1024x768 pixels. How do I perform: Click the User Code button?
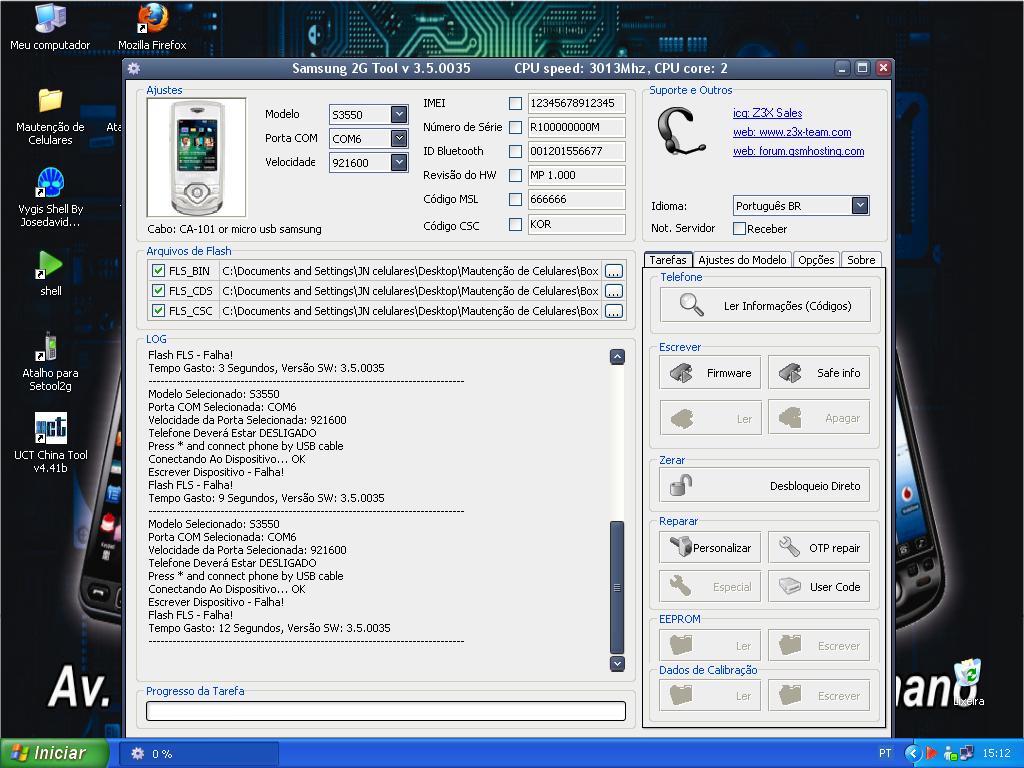[819, 586]
